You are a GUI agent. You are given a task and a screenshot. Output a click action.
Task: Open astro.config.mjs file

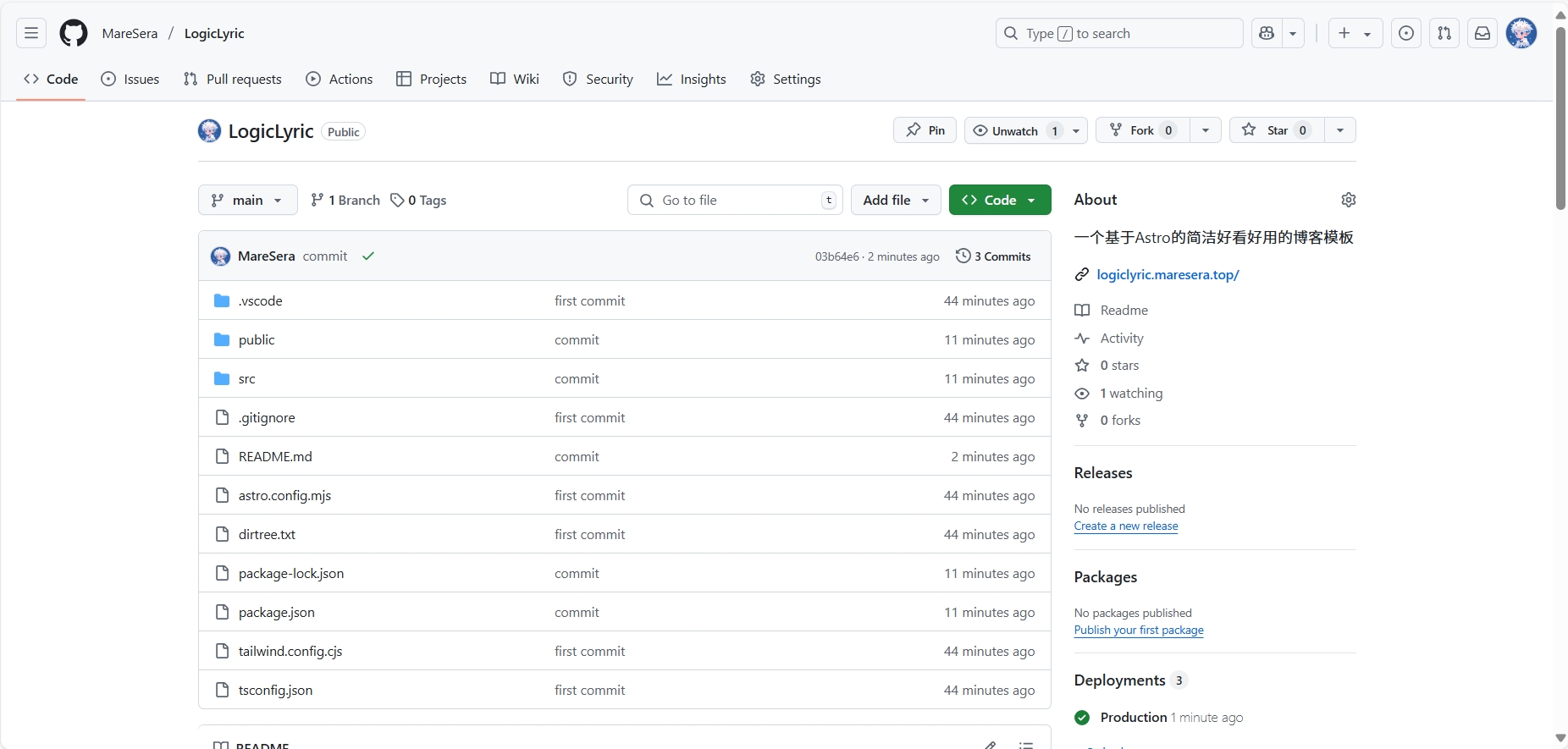[284, 495]
